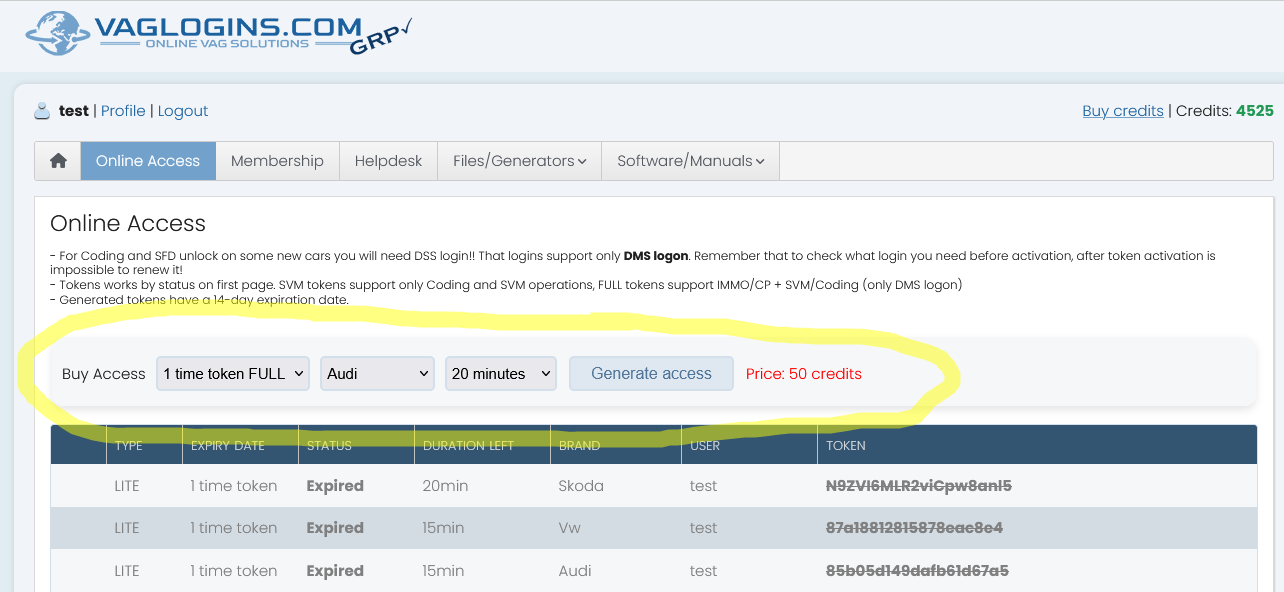Switch to the Online Access tab
The width and height of the screenshot is (1284, 592).
click(148, 161)
